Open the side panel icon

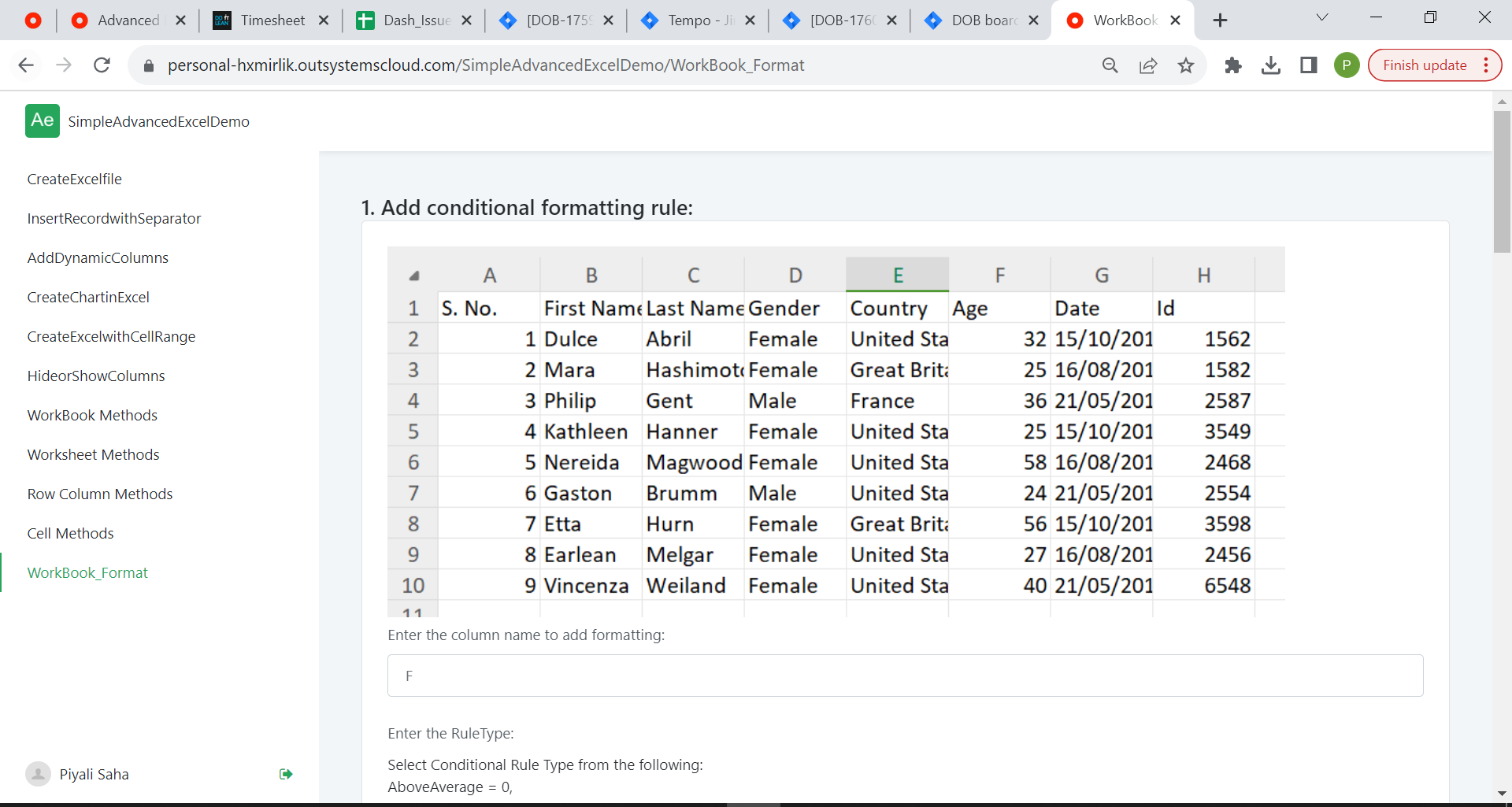click(x=1309, y=65)
